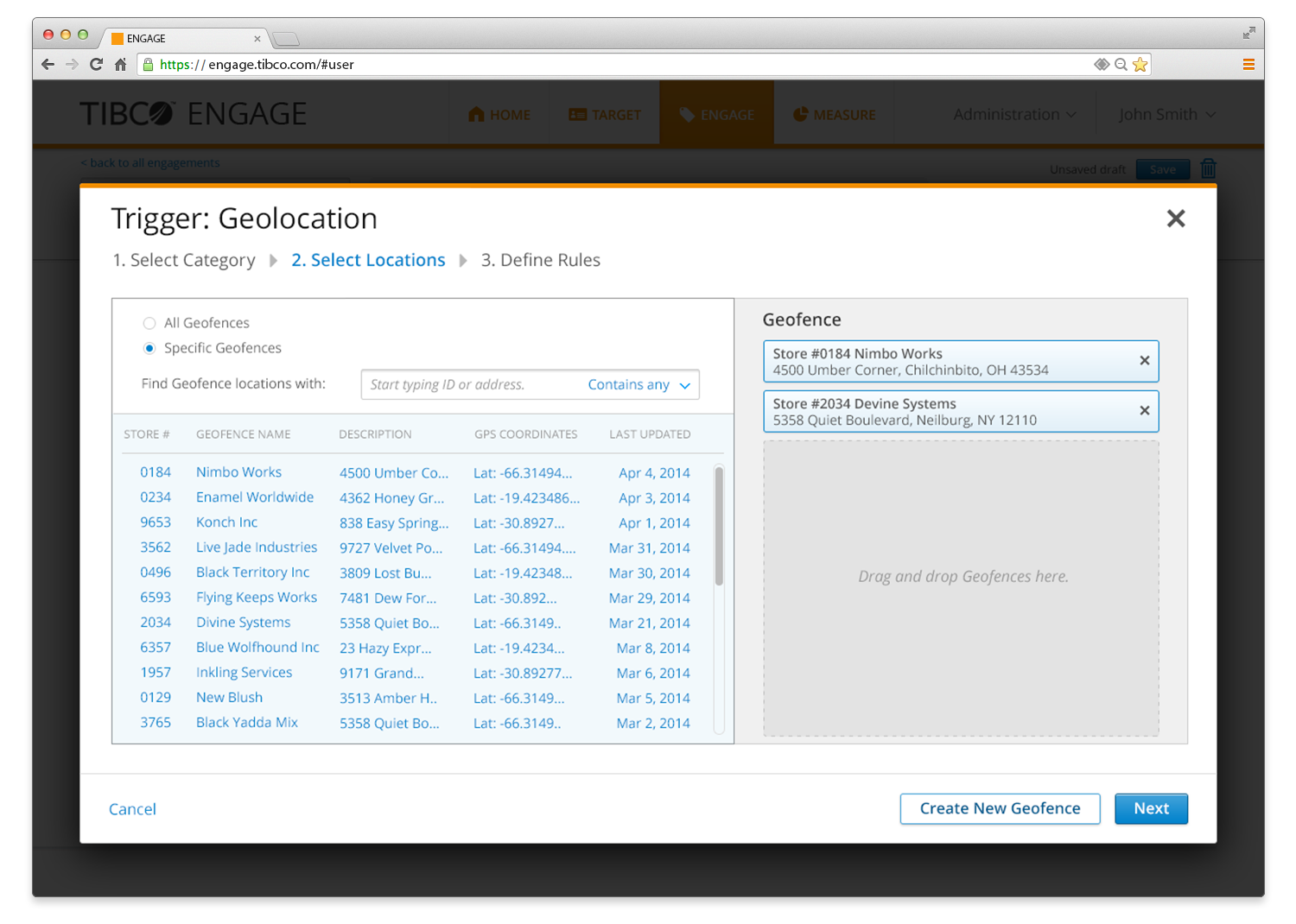The image size is (1296, 924).
Task: Select Konch Inc geofence row
Action: pyautogui.click(x=416, y=522)
